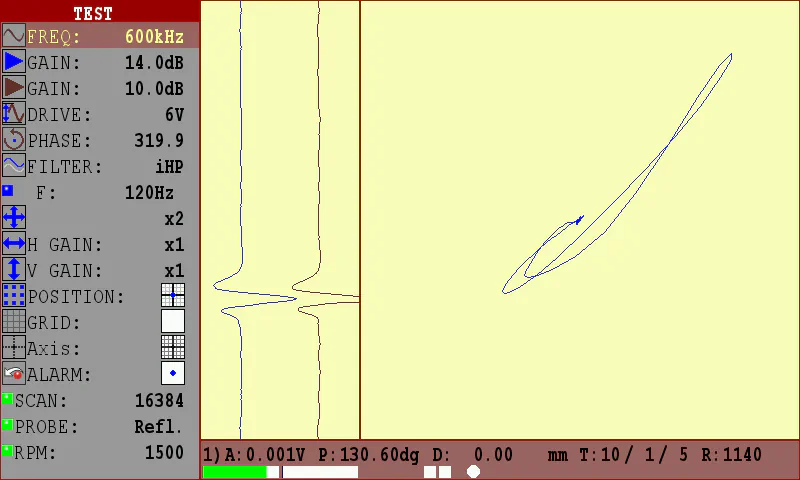Image resolution: width=800 pixels, height=480 pixels.
Task: Click the green progress bar
Action: pos(235,472)
